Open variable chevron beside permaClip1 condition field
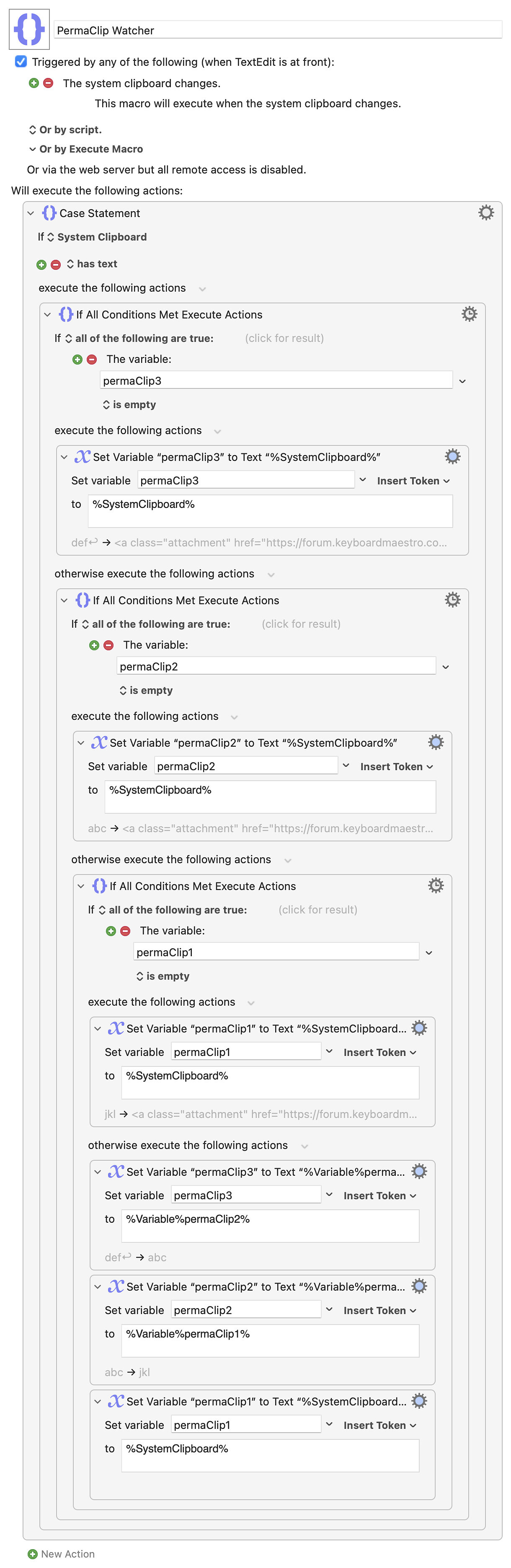This screenshot has height=1568, width=511. pyautogui.click(x=429, y=952)
